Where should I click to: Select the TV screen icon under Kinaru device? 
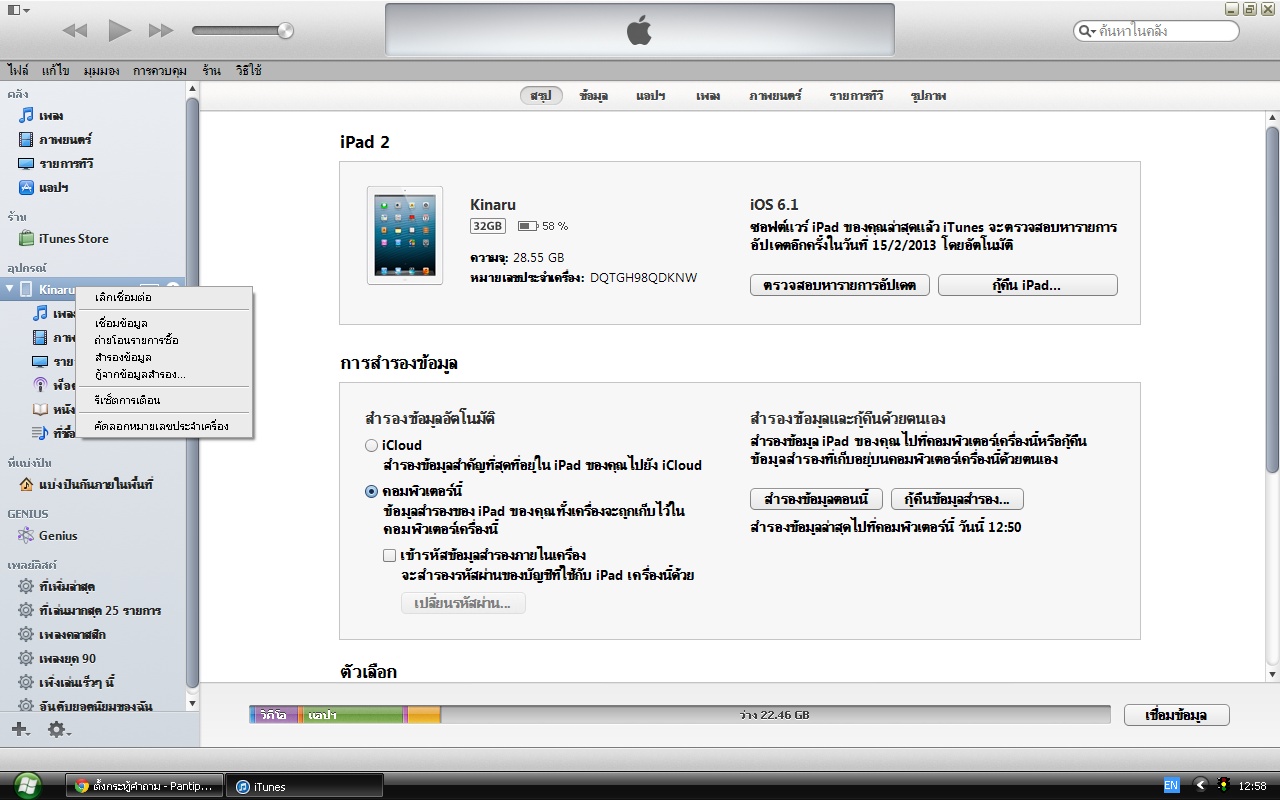coord(40,361)
